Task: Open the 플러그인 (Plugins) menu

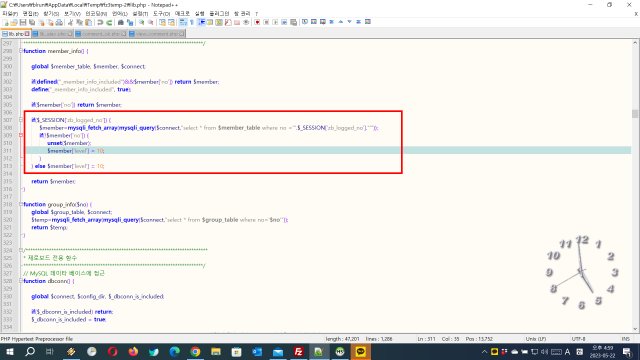Action: tap(219, 14)
